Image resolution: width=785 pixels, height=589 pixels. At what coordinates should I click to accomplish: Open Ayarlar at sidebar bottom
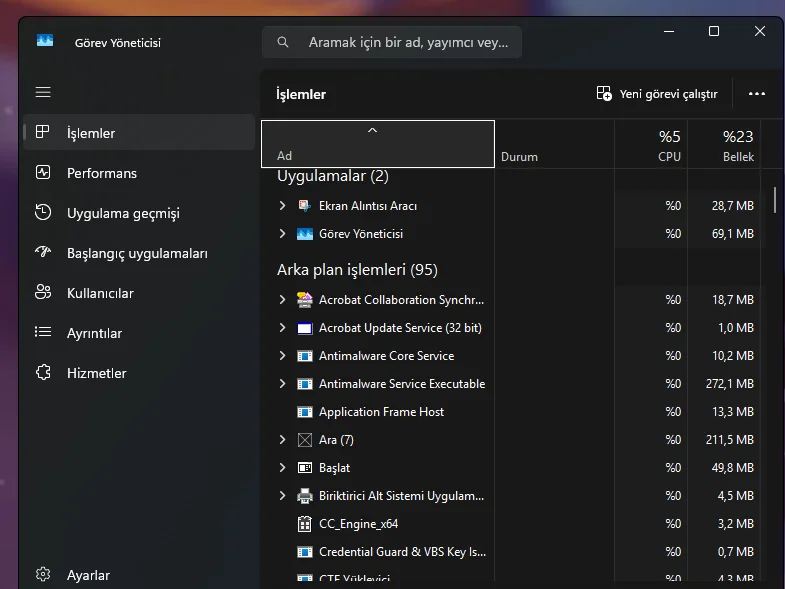(139, 574)
